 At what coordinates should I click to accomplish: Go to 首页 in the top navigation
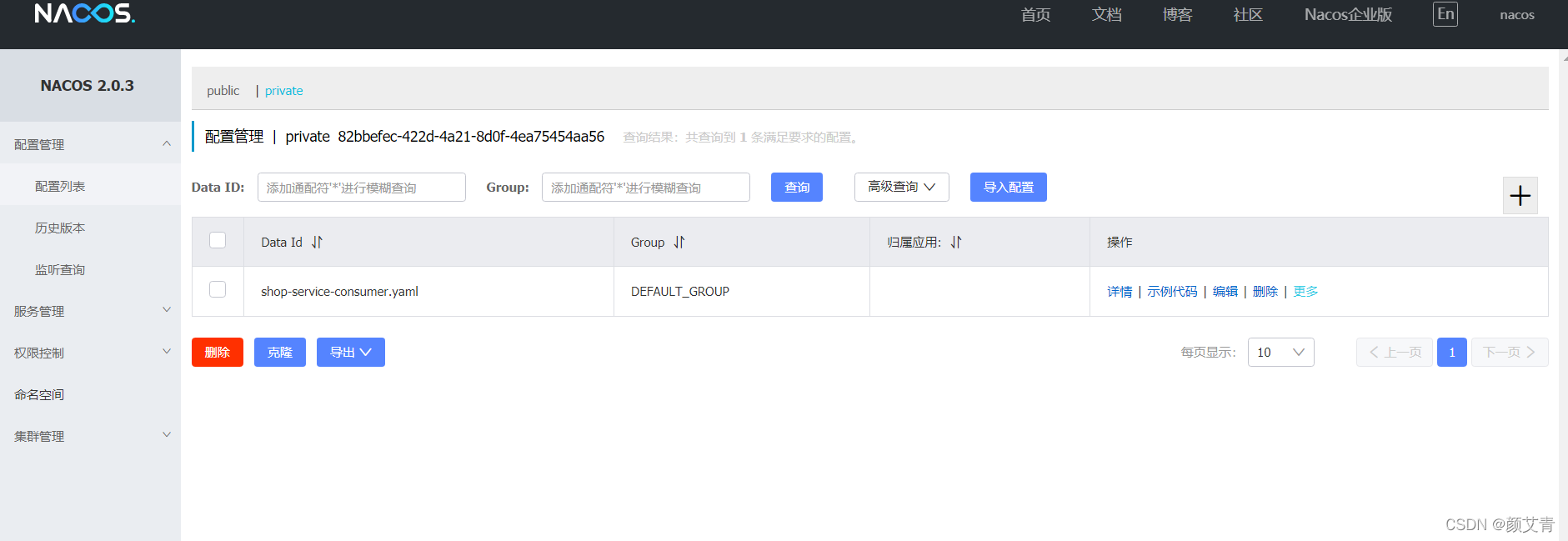click(1035, 14)
